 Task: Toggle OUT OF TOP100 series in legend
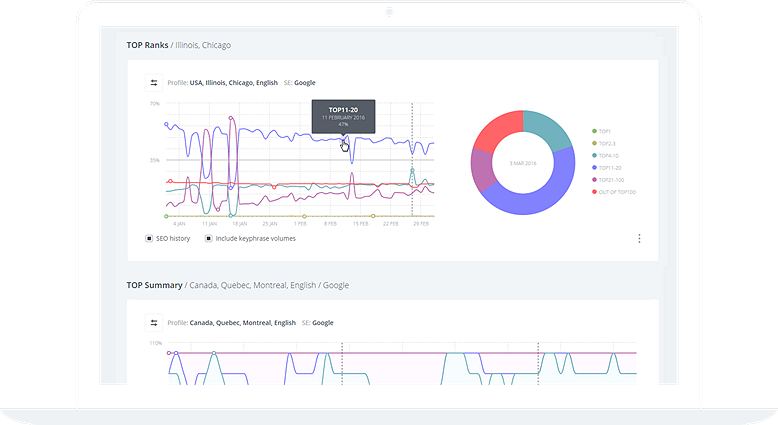(614, 192)
